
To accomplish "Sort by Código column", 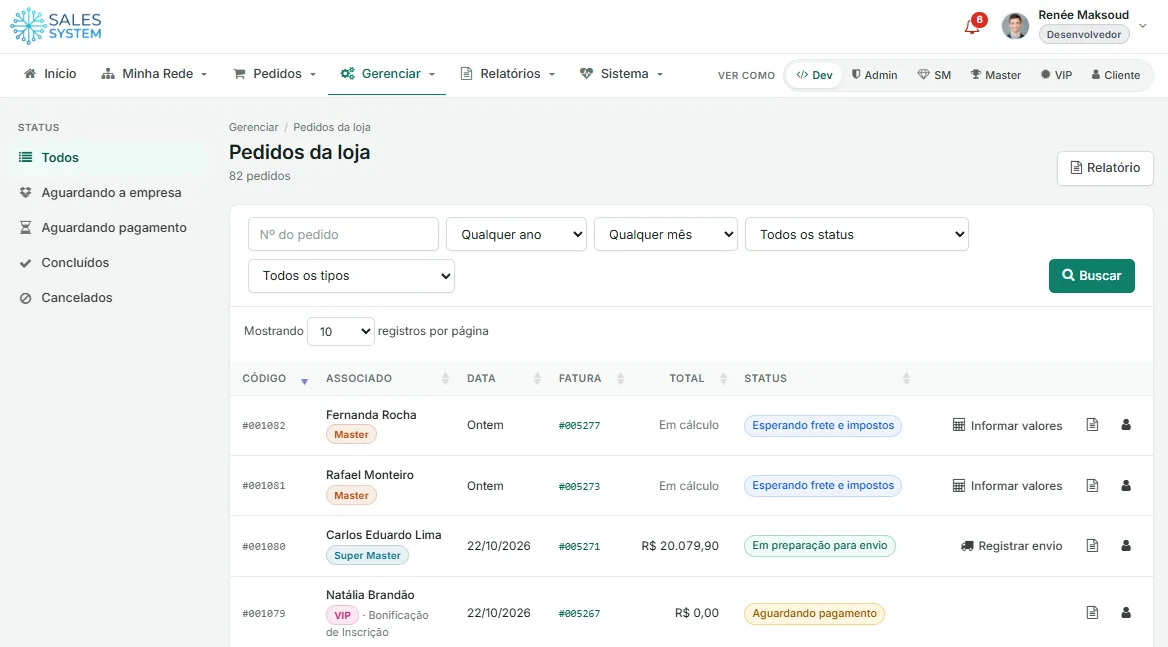I will tap(274, 379).
